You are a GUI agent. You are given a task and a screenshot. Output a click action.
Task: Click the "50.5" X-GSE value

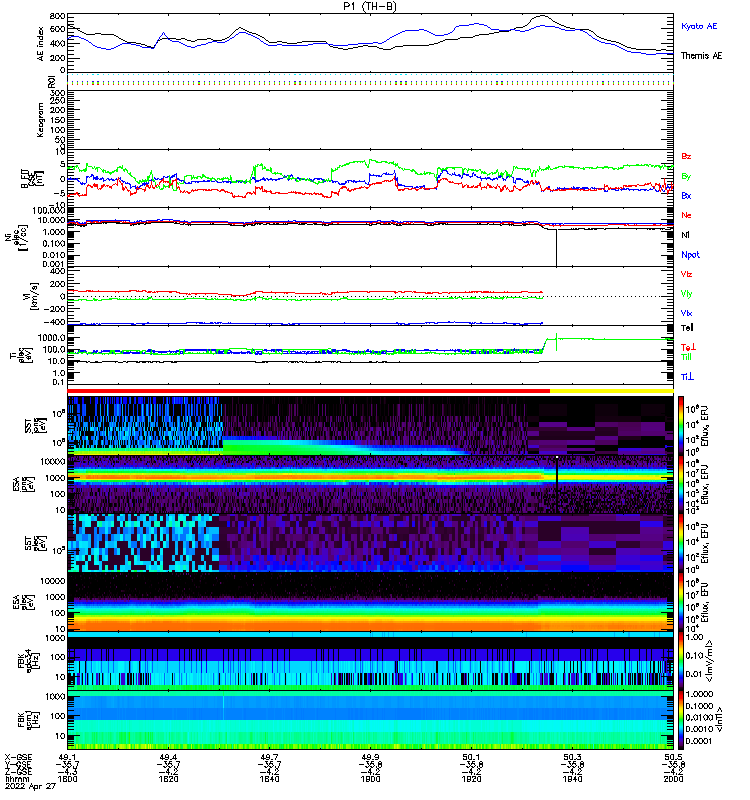click(673, 757)
